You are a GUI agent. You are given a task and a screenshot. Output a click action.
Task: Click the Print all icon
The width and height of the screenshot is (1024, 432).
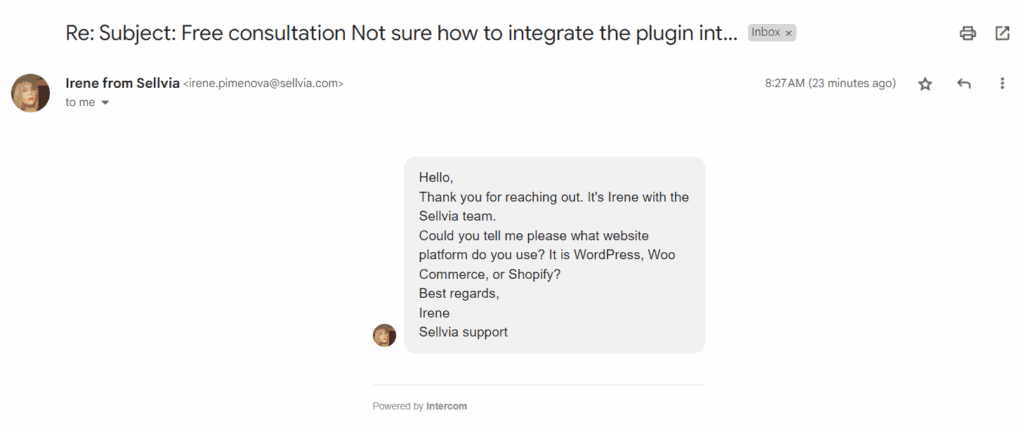[x=967, y=33]
